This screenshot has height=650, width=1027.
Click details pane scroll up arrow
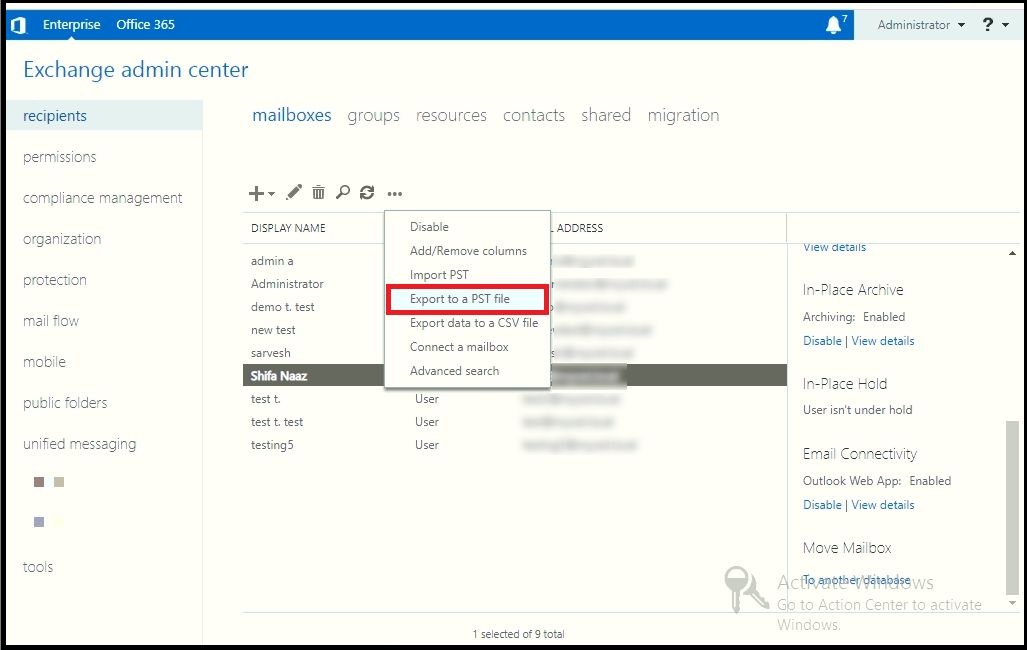coord(1013,253)
